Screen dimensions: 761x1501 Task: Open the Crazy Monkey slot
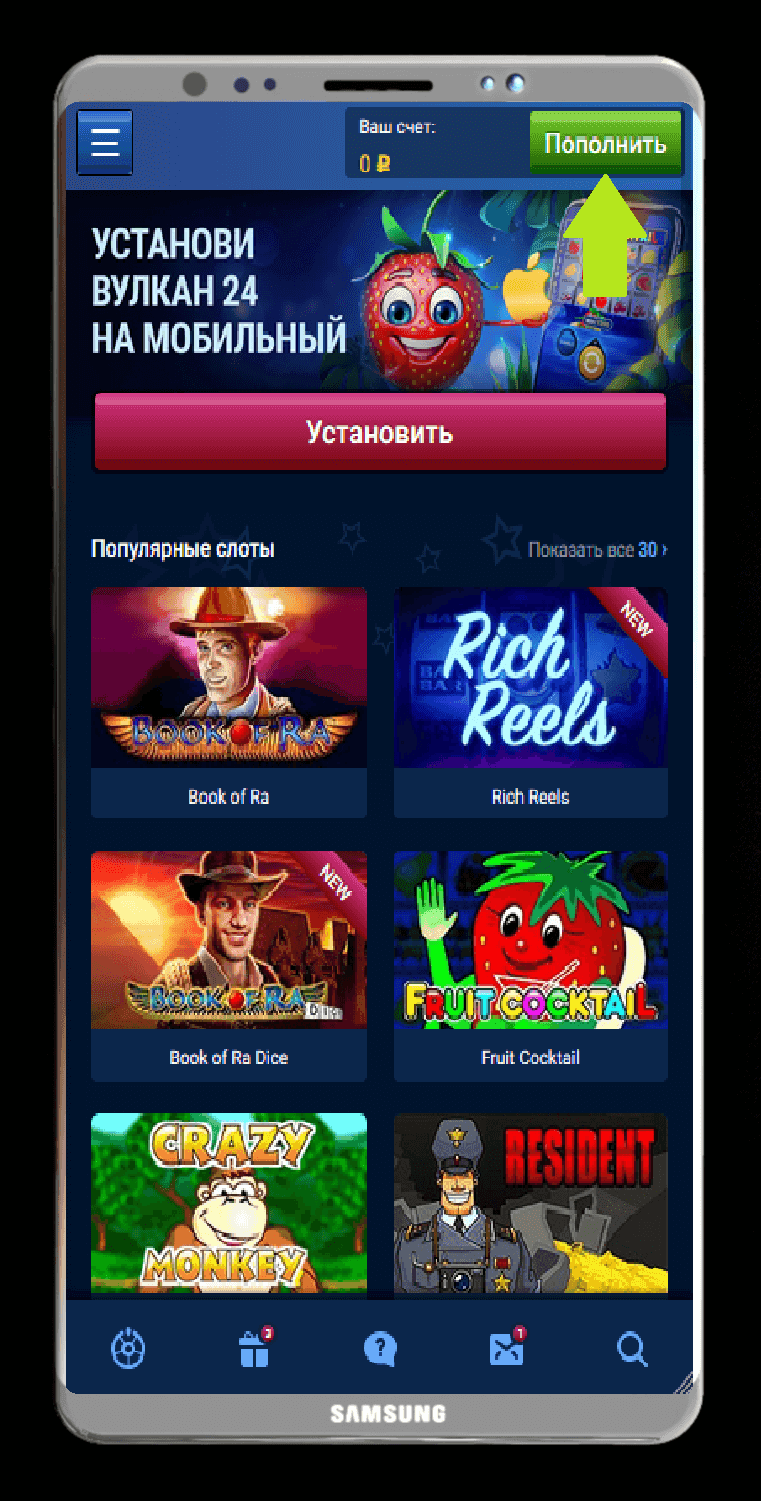(x=229, y=1203)
